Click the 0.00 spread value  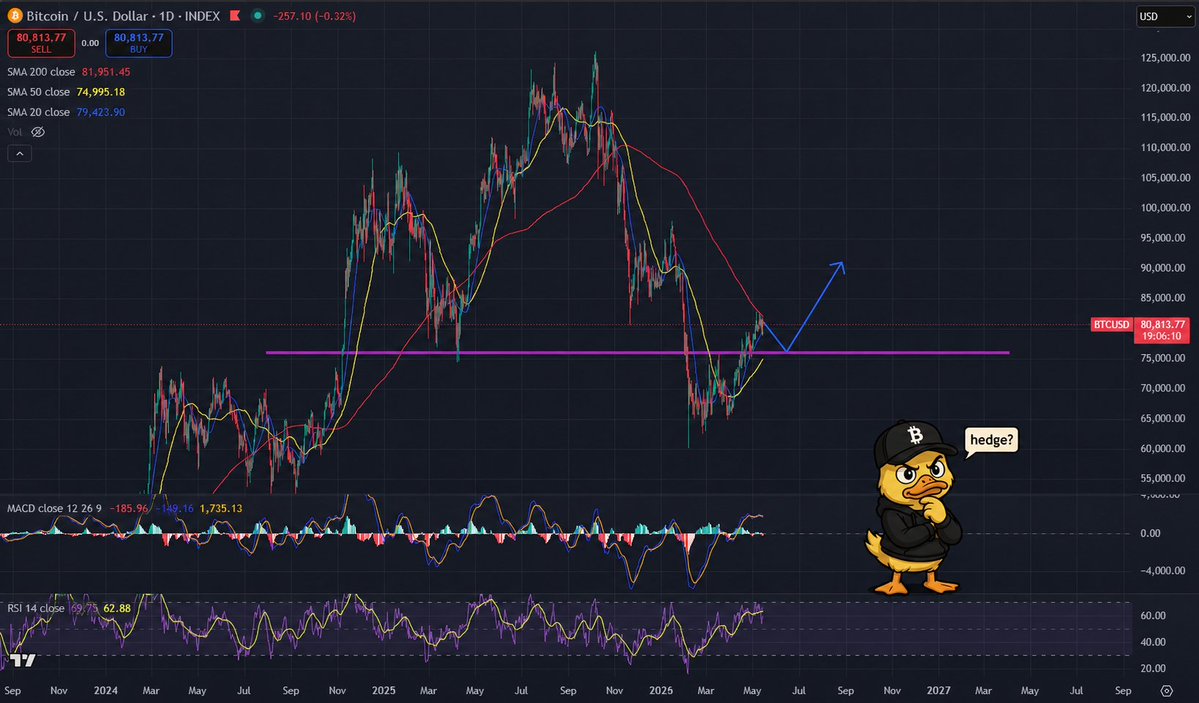[90, 44]
